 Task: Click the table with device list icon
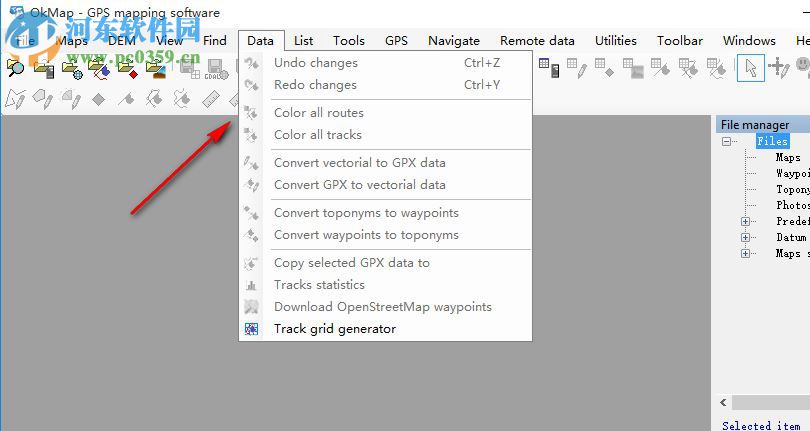point(549,68)
